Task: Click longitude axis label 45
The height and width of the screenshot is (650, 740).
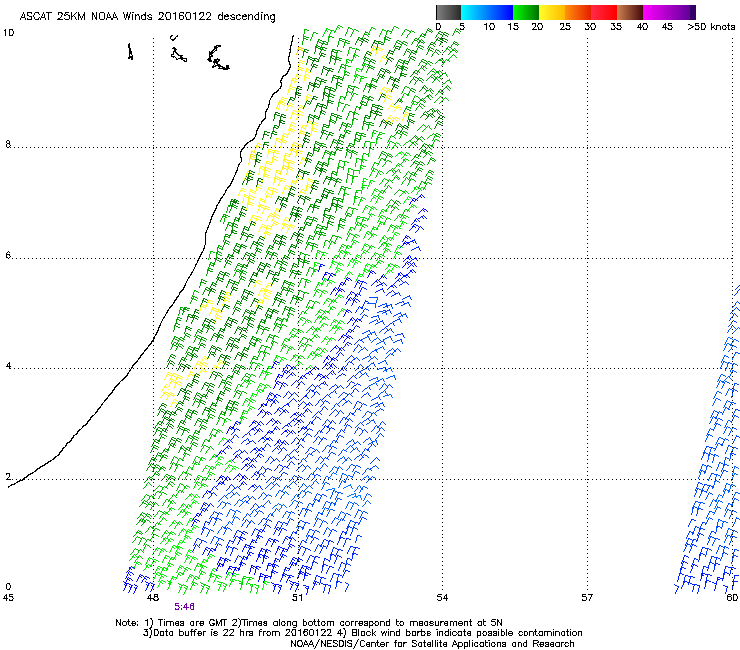Action: click(x=8, y=598)
